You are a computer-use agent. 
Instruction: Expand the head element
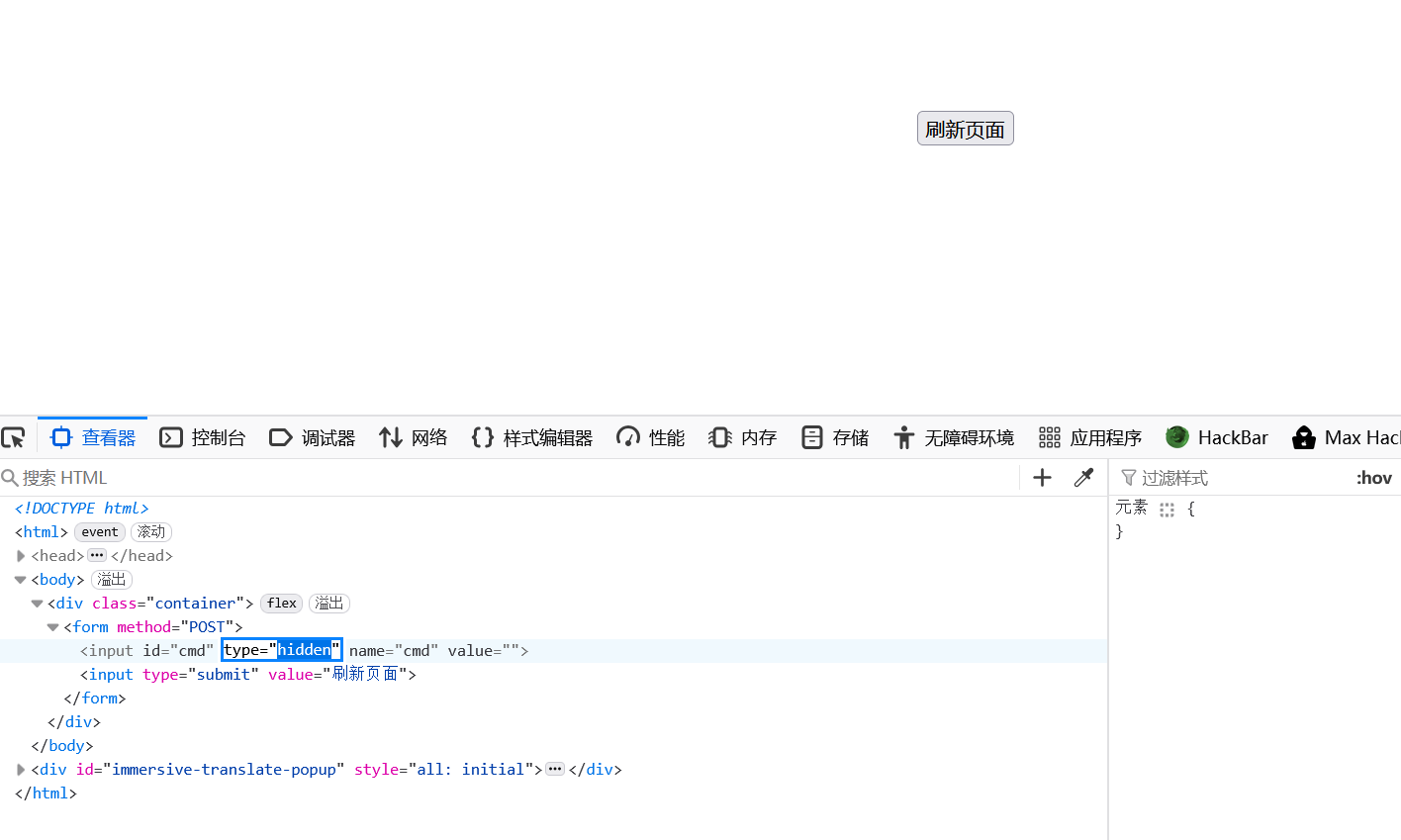pyautogui.click(x=21, y=556)
